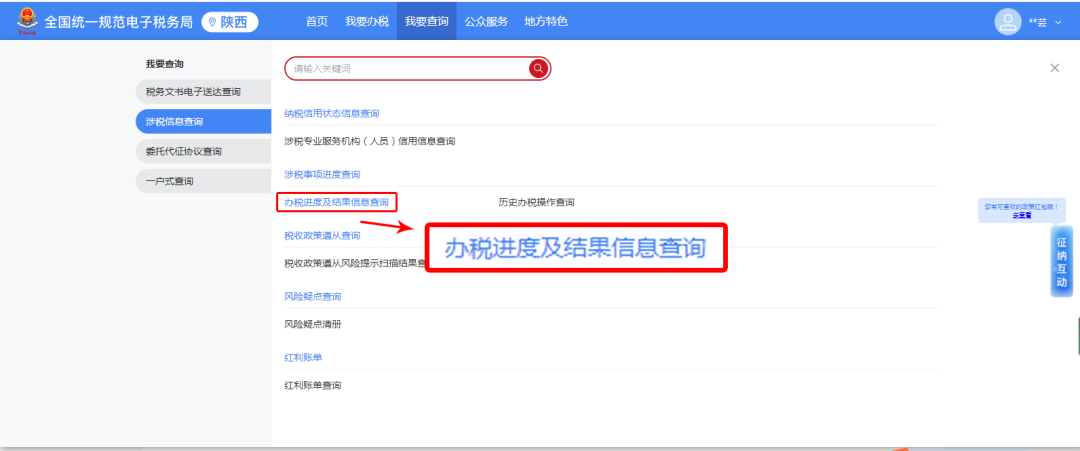Open 历史办税操作查询 link

537,202
